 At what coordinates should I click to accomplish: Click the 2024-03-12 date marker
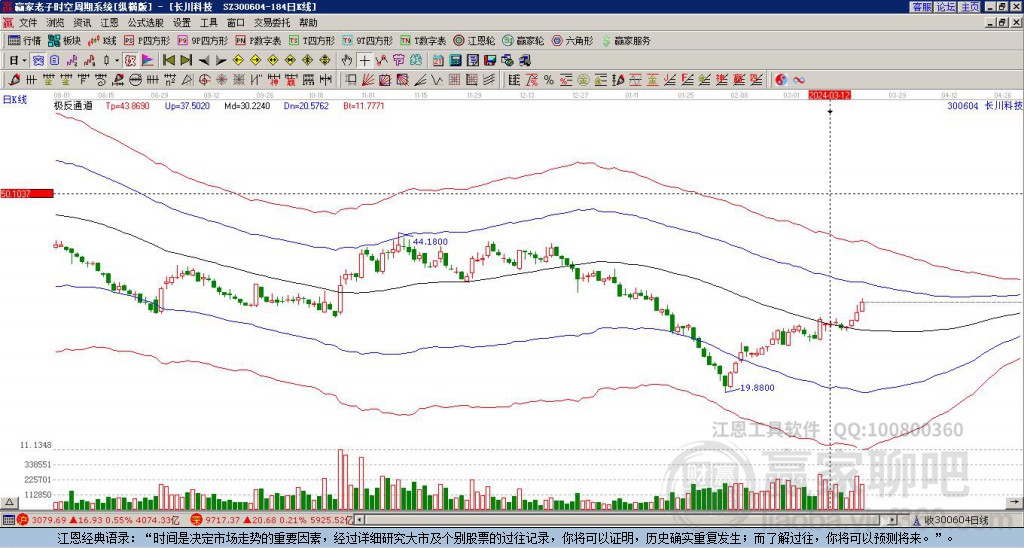[x=829, y=95]
